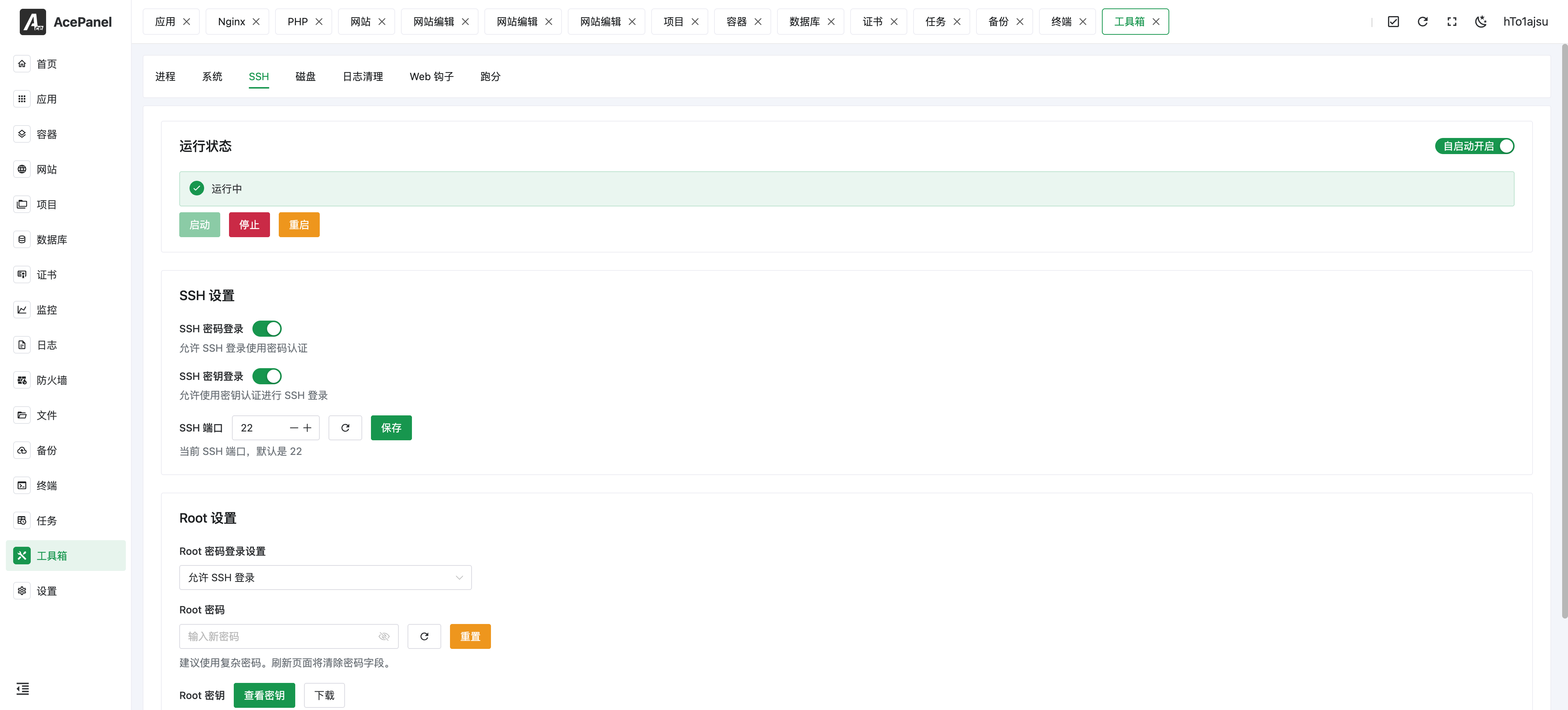The image size is (1568, 710).
Task: Toggle SSH password login switch
Action: point(267,328)
